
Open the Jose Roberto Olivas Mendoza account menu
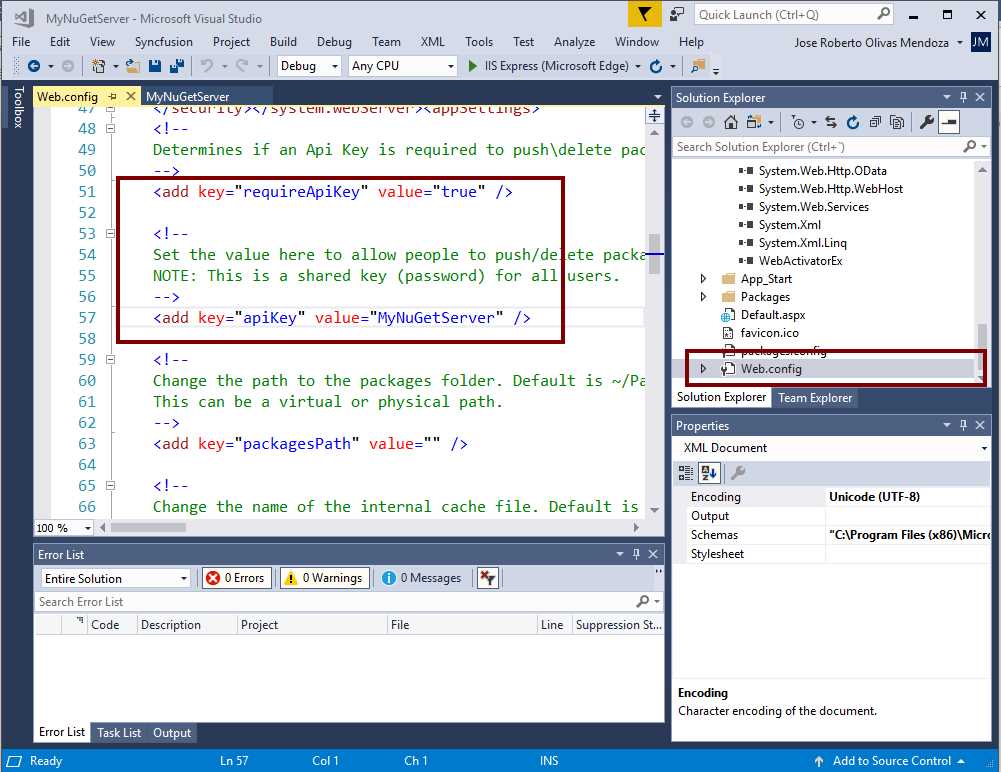(x=878, y=43)
